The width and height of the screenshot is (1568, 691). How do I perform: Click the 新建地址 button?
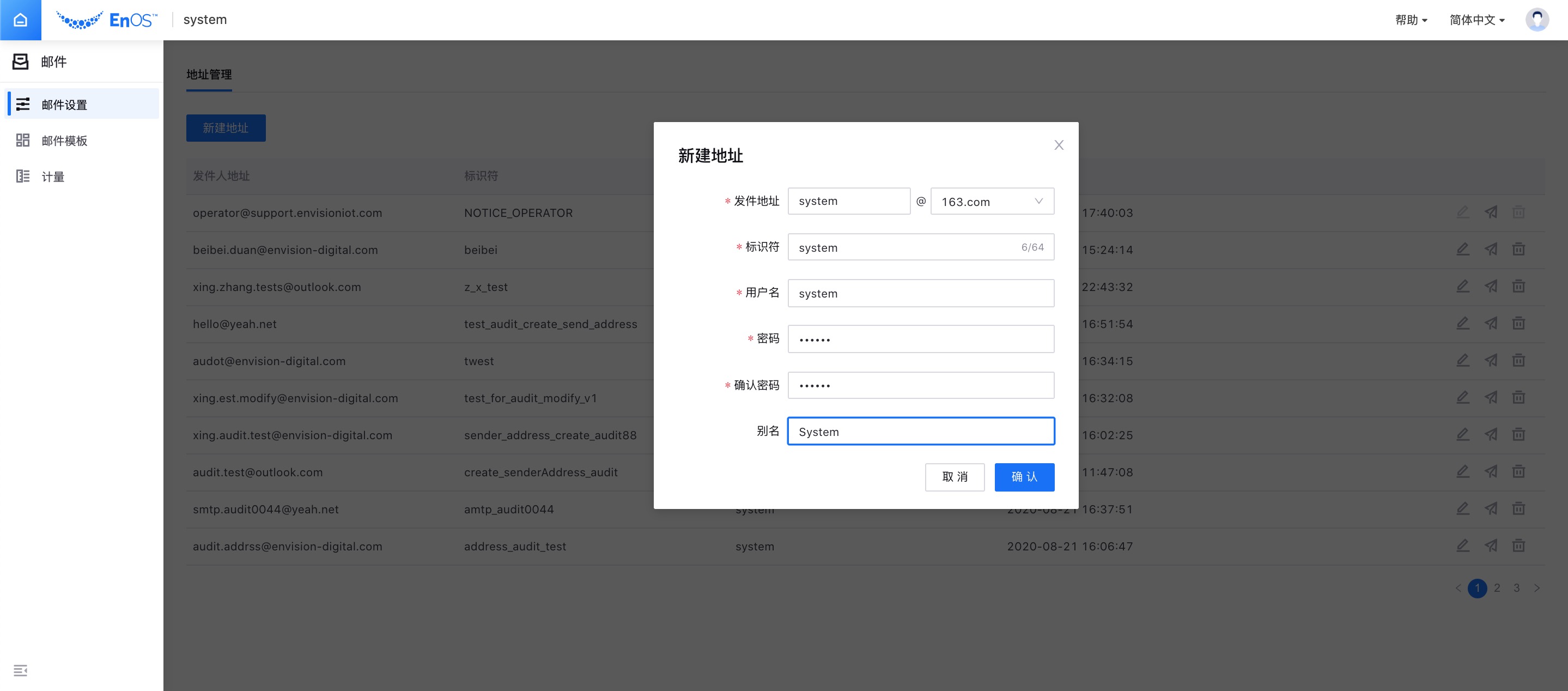225,128
